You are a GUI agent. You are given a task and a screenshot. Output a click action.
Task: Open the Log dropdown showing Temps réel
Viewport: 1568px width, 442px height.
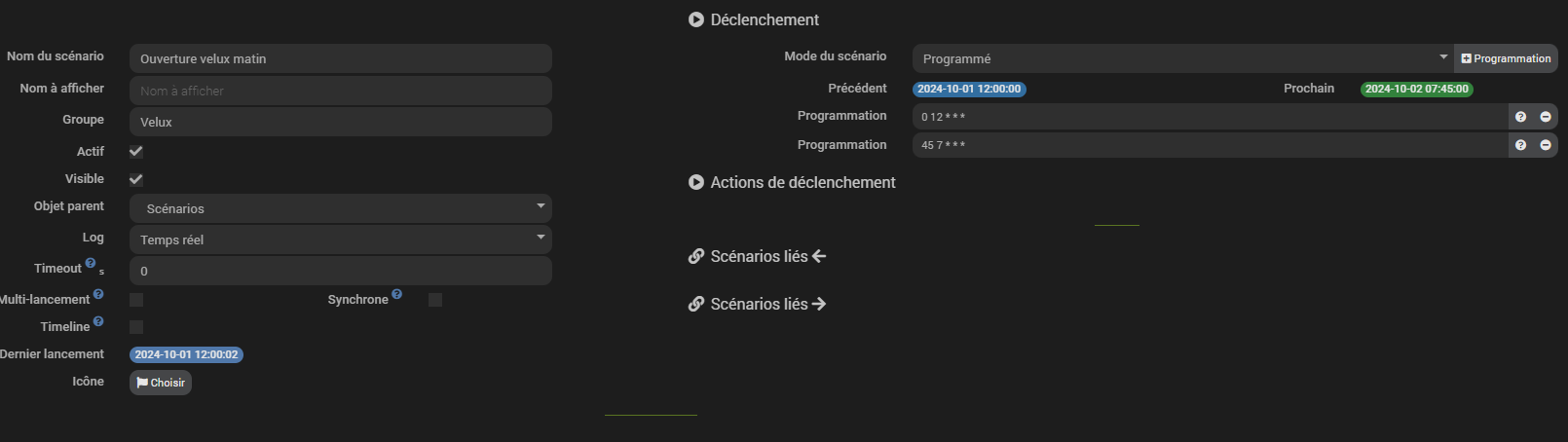[340, 239]
